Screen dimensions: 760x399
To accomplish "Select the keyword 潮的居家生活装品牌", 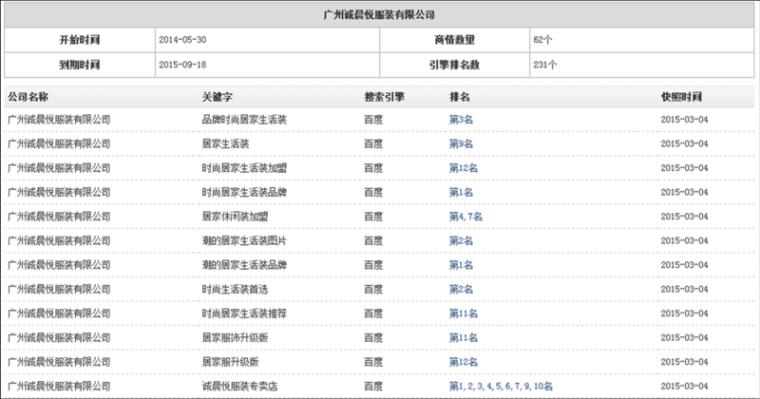I will pyautogui.click(x=244, y=265).
